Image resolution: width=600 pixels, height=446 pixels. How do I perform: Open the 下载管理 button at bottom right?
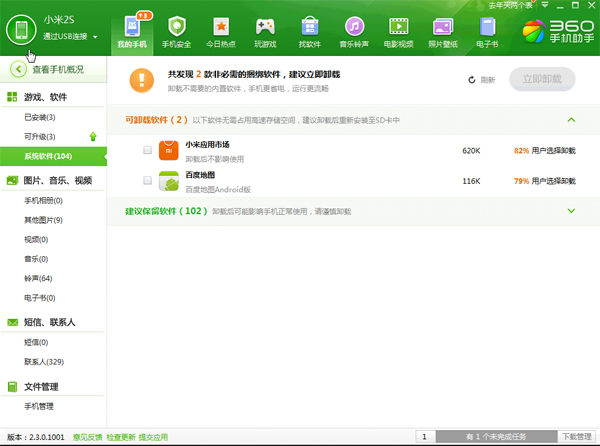[576, 437]
